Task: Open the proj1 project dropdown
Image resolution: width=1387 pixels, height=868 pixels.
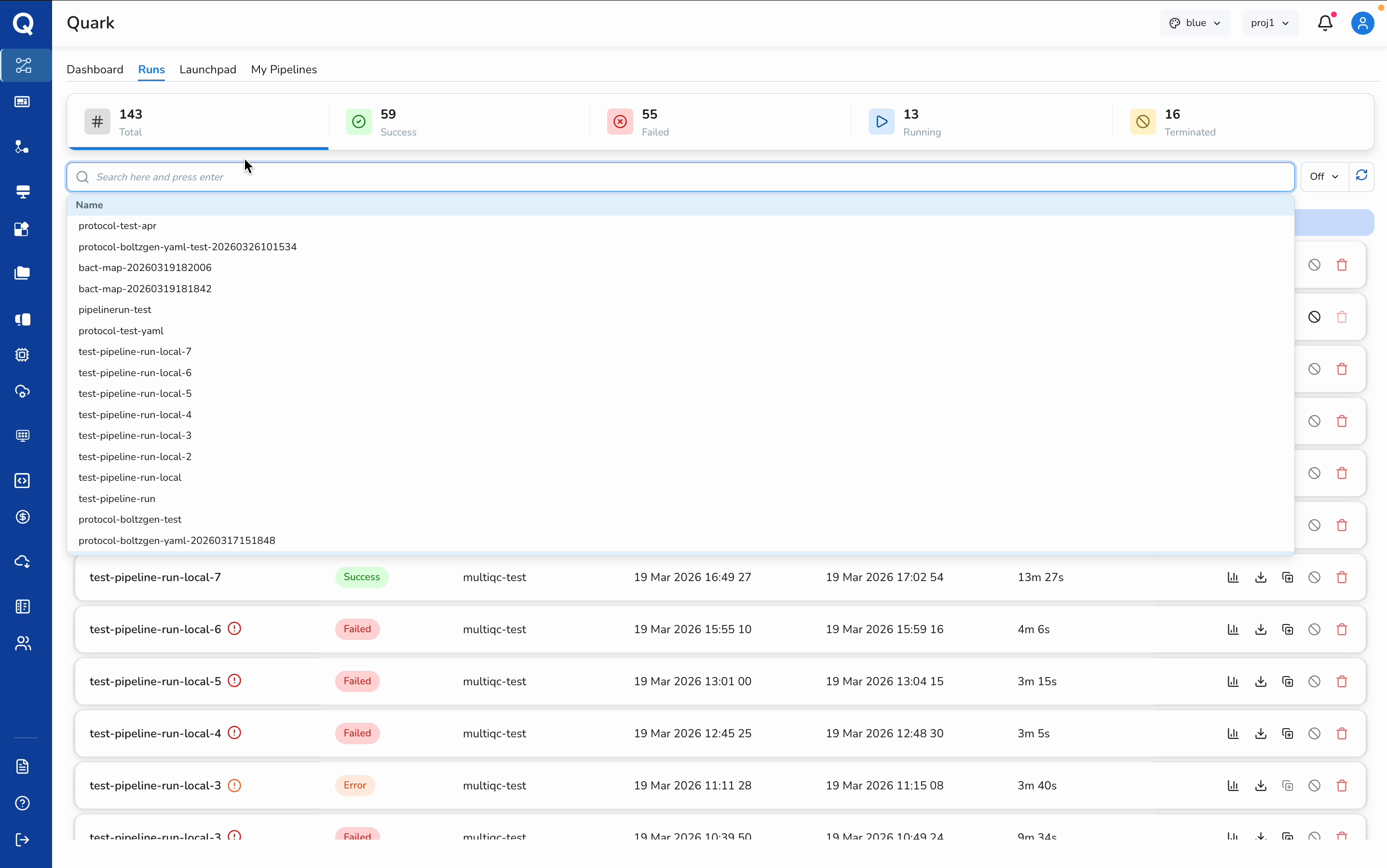Action: point(1270,23)
